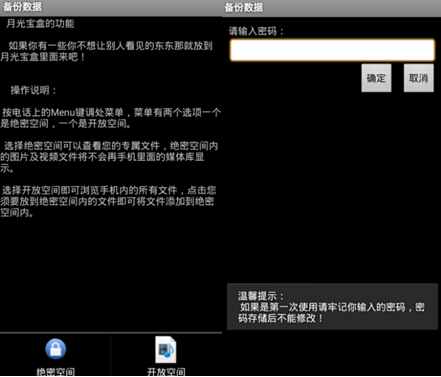Click paragraph starting 按电话上的Menu键
This screenshot has width=441, height=377.
tap(110, 118)
